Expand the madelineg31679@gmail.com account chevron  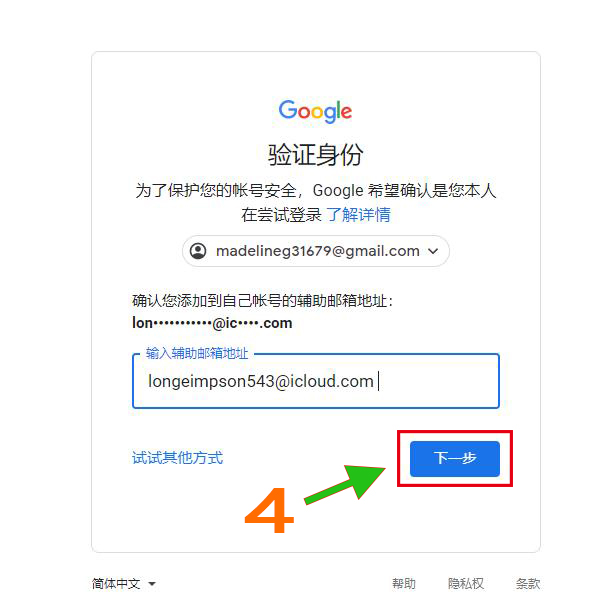[x=433, y=251]
